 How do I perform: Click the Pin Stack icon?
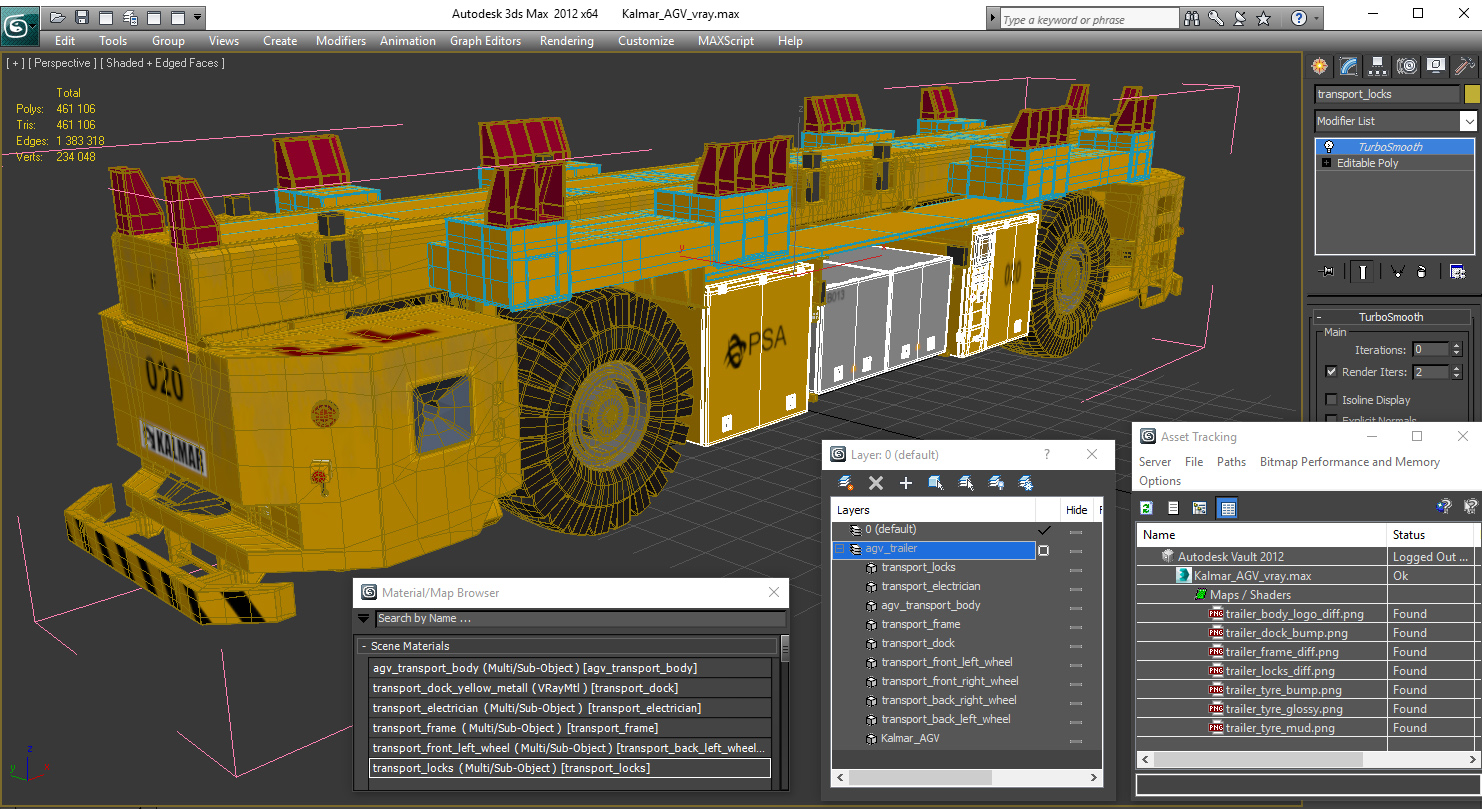coord(1328,271)
